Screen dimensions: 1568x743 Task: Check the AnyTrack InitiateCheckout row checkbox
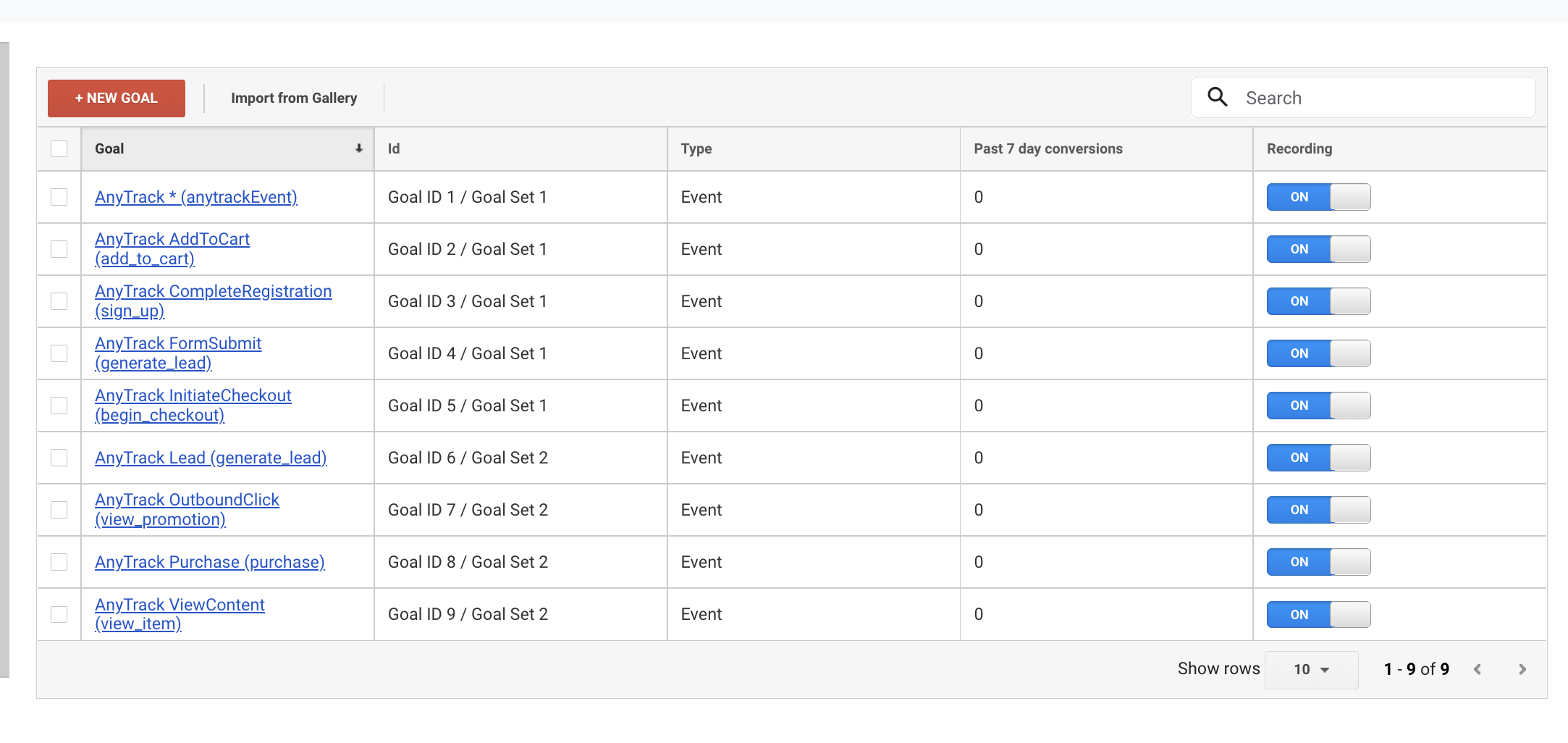coord(59,406)
